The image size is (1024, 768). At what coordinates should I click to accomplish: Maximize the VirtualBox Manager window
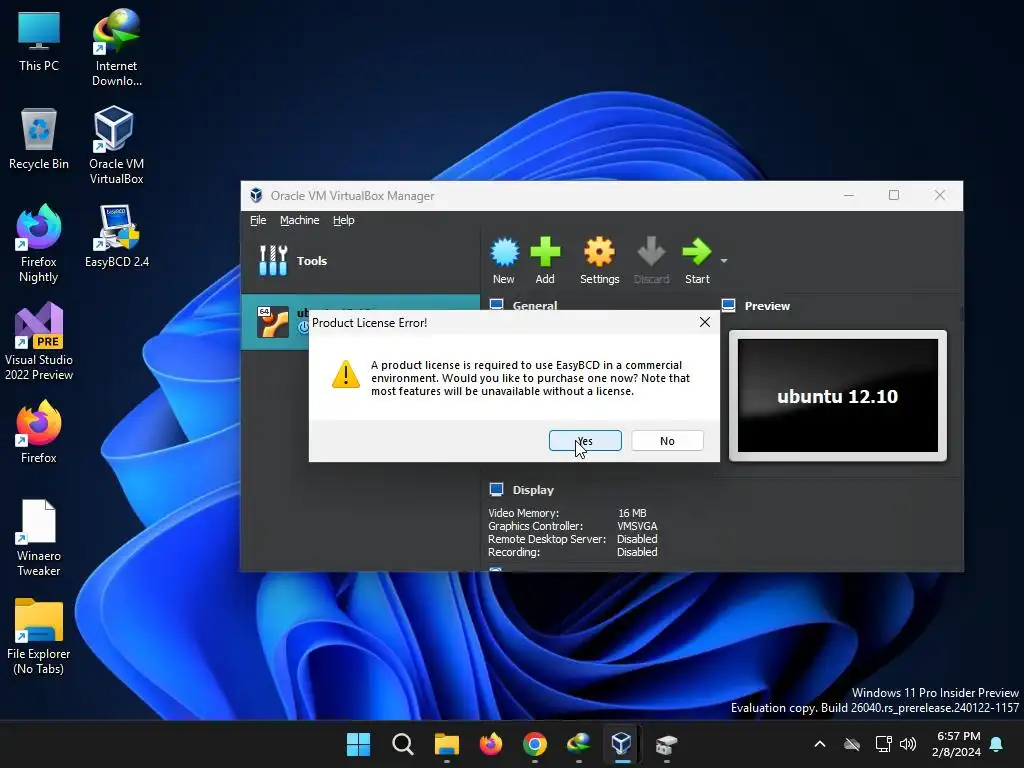[x=893, y=195]
